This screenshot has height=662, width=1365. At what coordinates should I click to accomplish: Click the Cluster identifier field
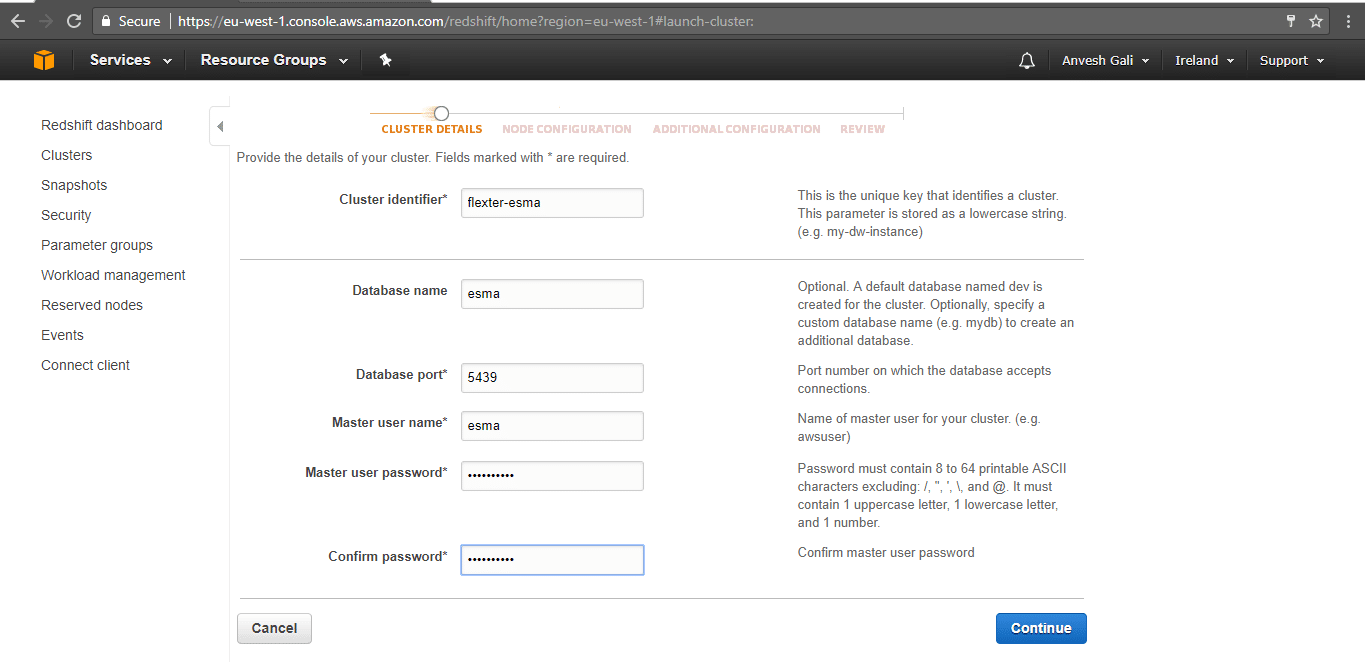point(552,203)
